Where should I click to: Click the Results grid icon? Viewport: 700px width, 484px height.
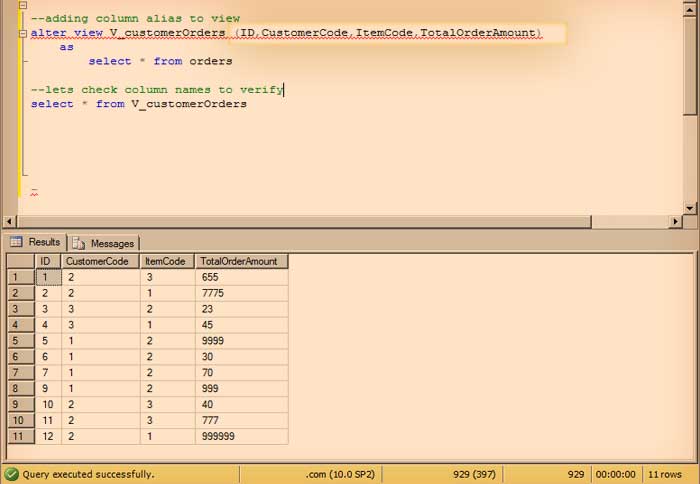click(x=16, y=242)
